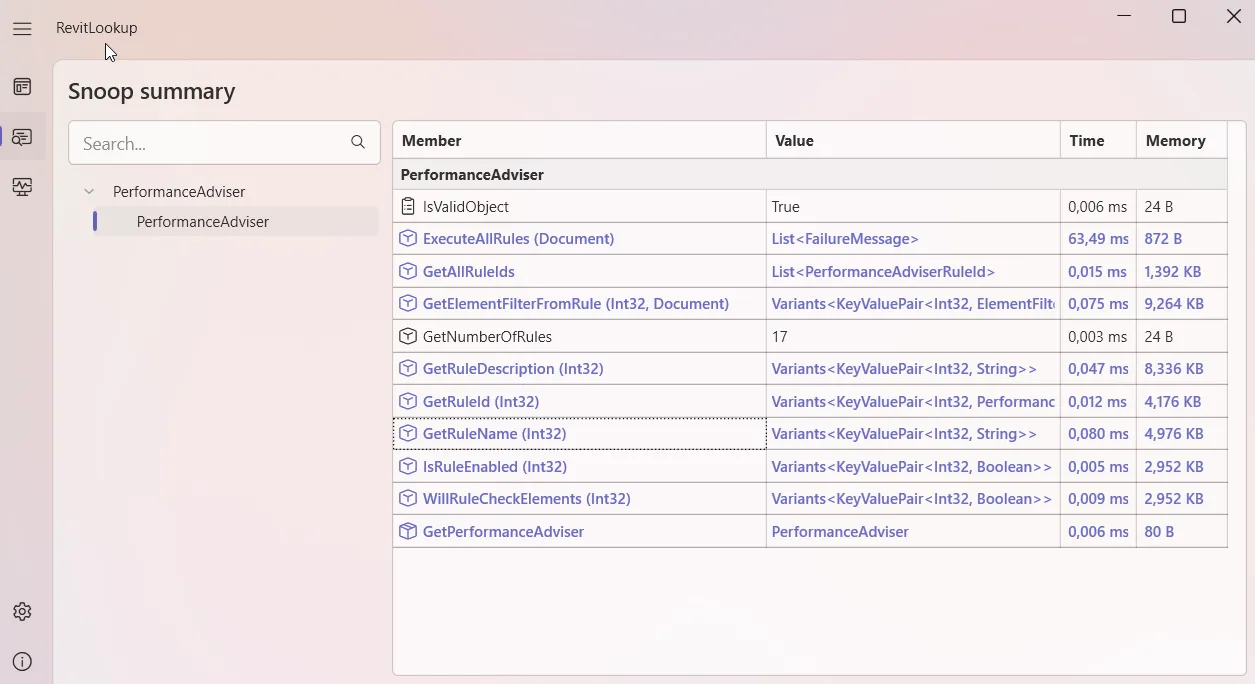Click the search magnifier icon
The height and width of the screenshot is (684, 1255).
point(358,143)
